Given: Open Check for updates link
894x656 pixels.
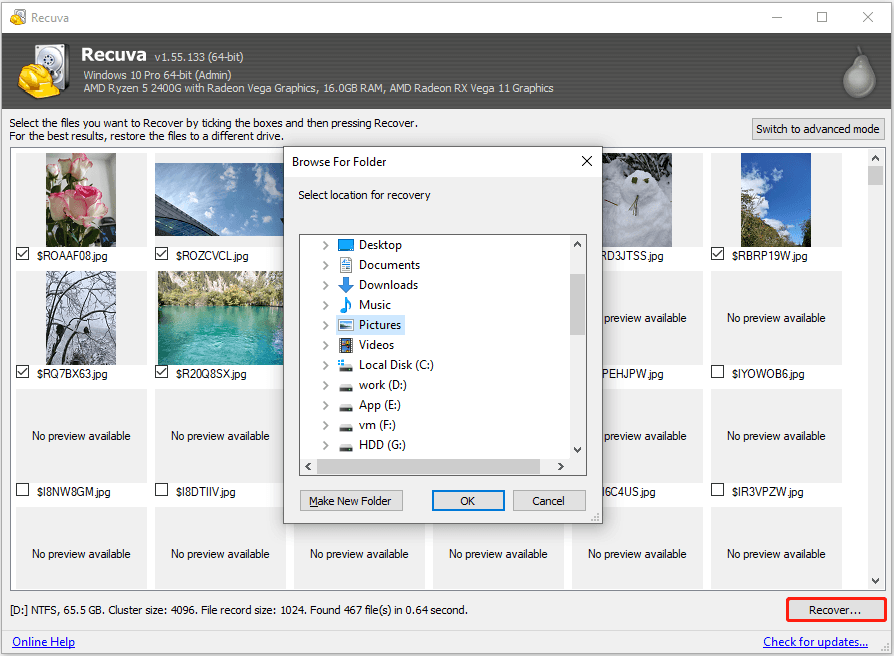Looking at the screenshot, I should coord(815,642).
